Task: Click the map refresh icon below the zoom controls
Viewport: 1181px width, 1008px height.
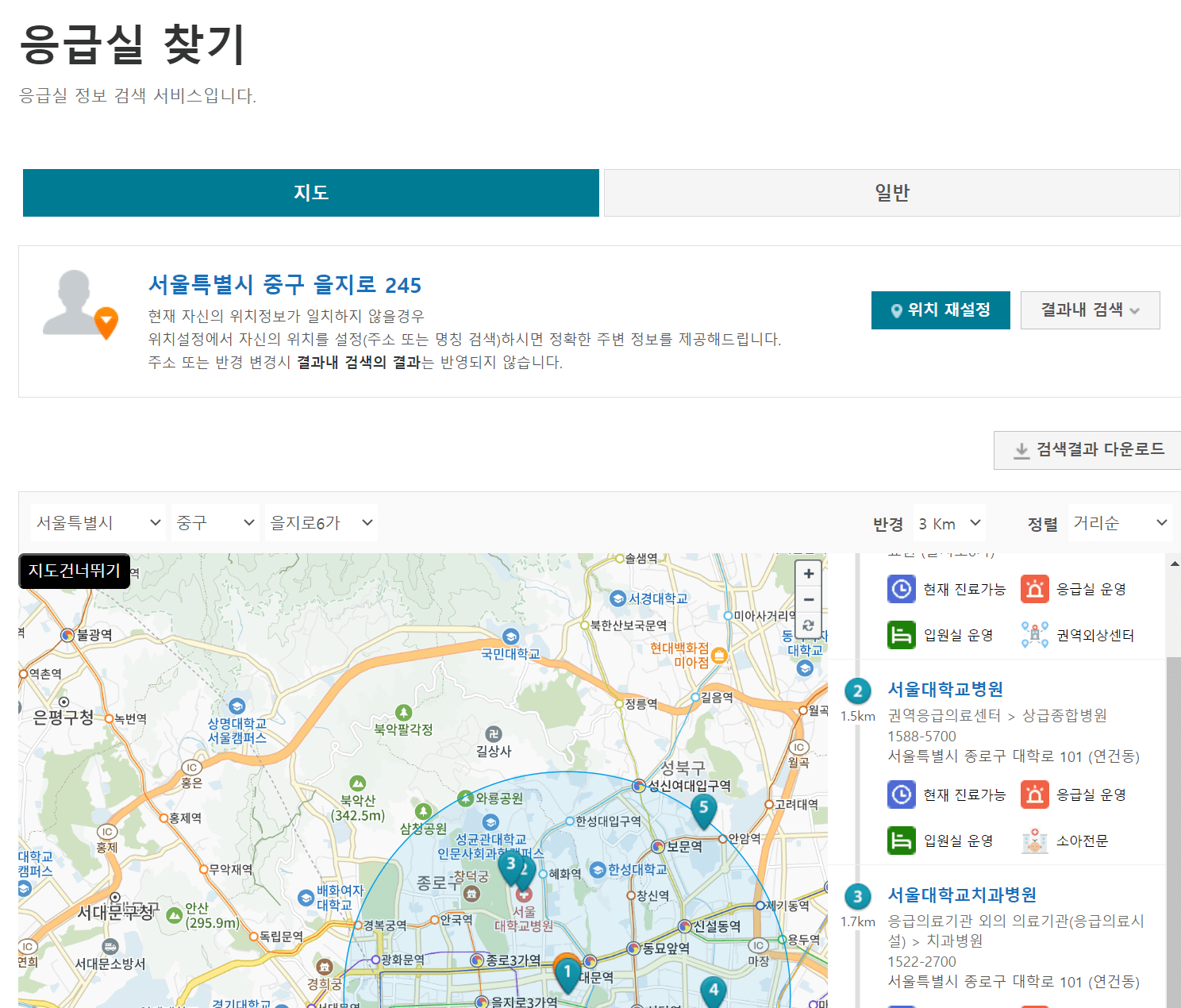Action: coord(808,625)
